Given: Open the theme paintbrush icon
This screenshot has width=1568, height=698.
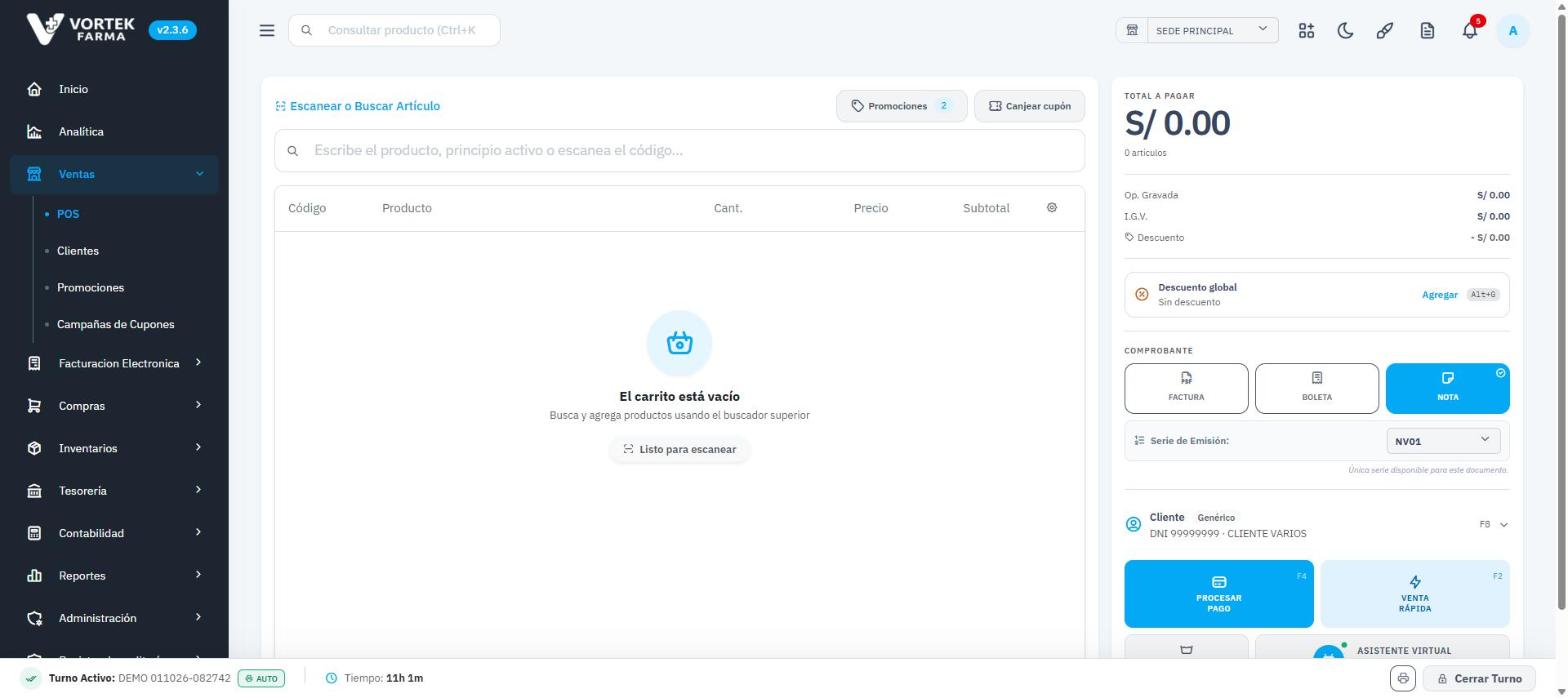Looking at the screenshot, I should (x=1385, y=30).
